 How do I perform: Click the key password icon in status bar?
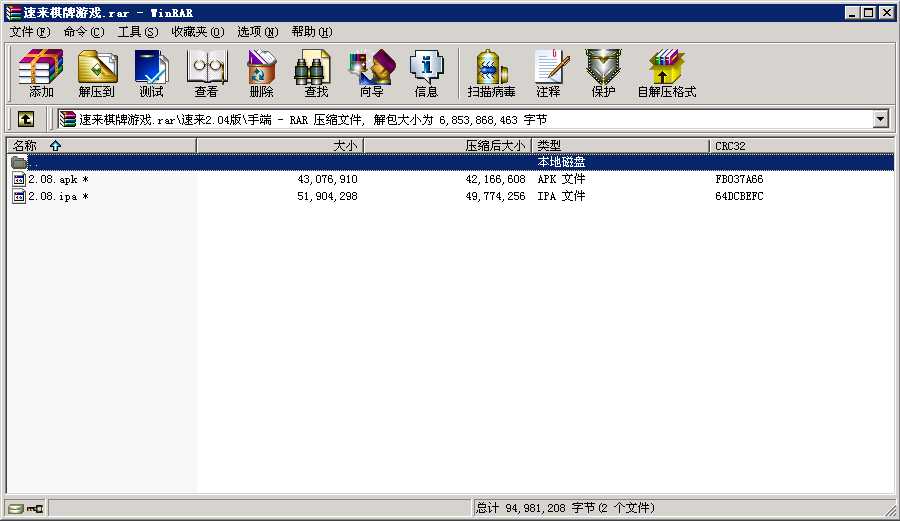[35, 508]
